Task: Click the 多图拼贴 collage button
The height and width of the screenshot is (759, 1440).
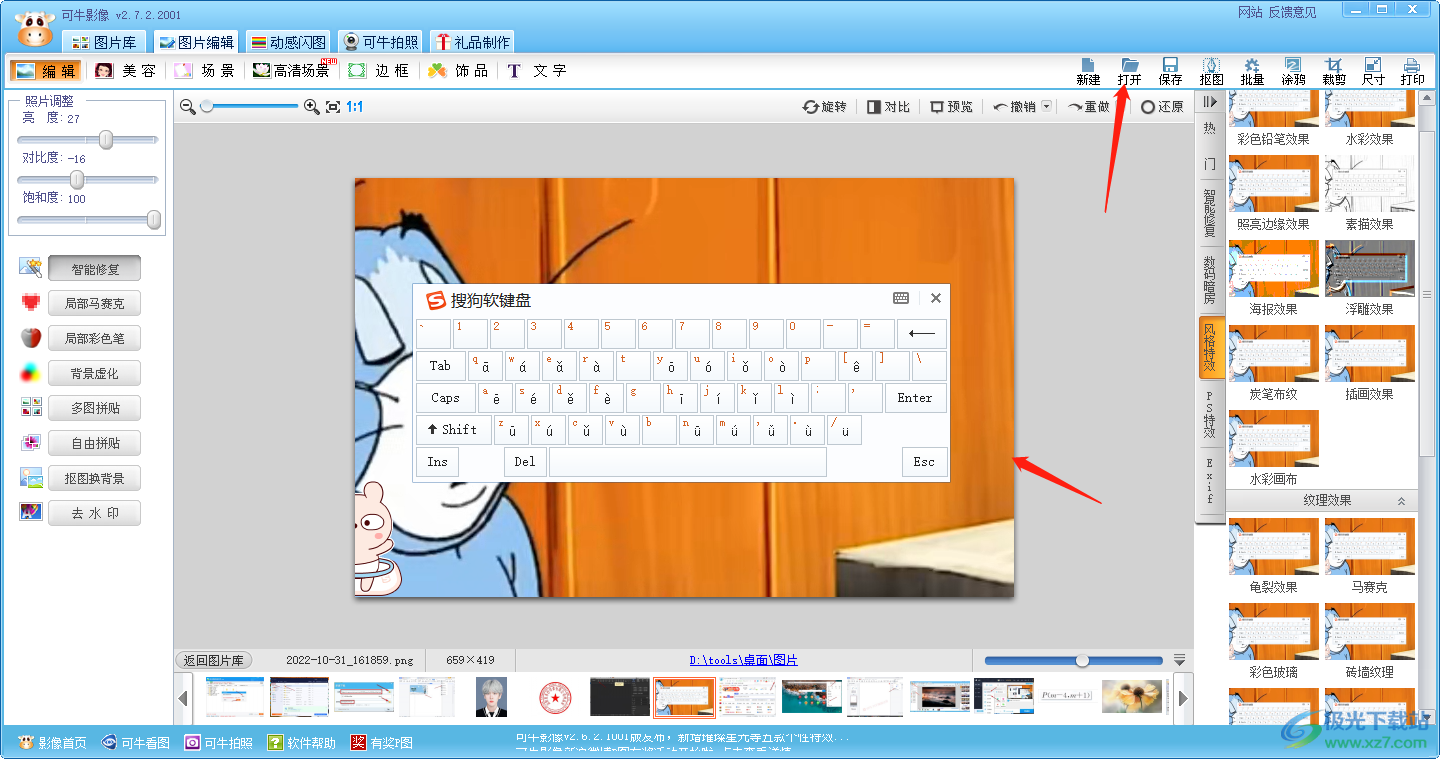Action: (95, 408)
